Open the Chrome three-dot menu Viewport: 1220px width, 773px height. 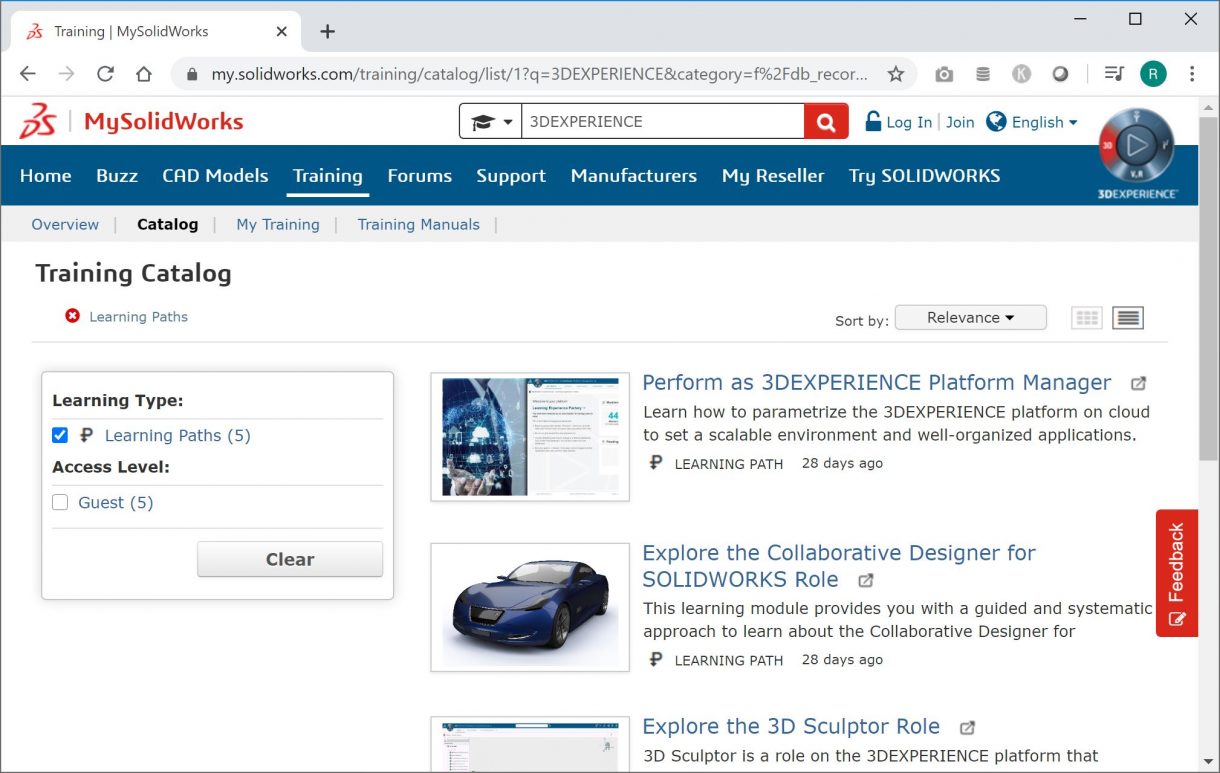coord(1192,74)
